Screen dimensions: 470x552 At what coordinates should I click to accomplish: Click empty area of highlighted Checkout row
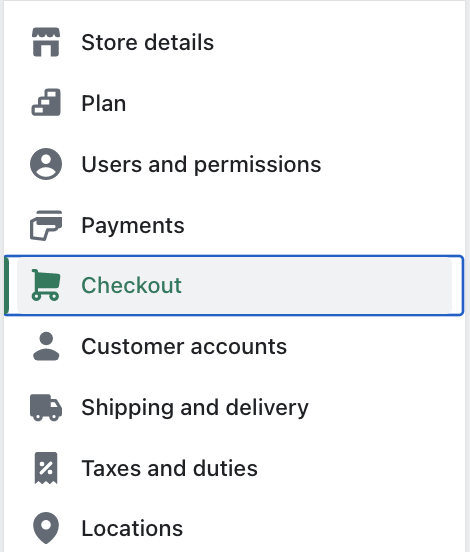[x=317, y=285]
